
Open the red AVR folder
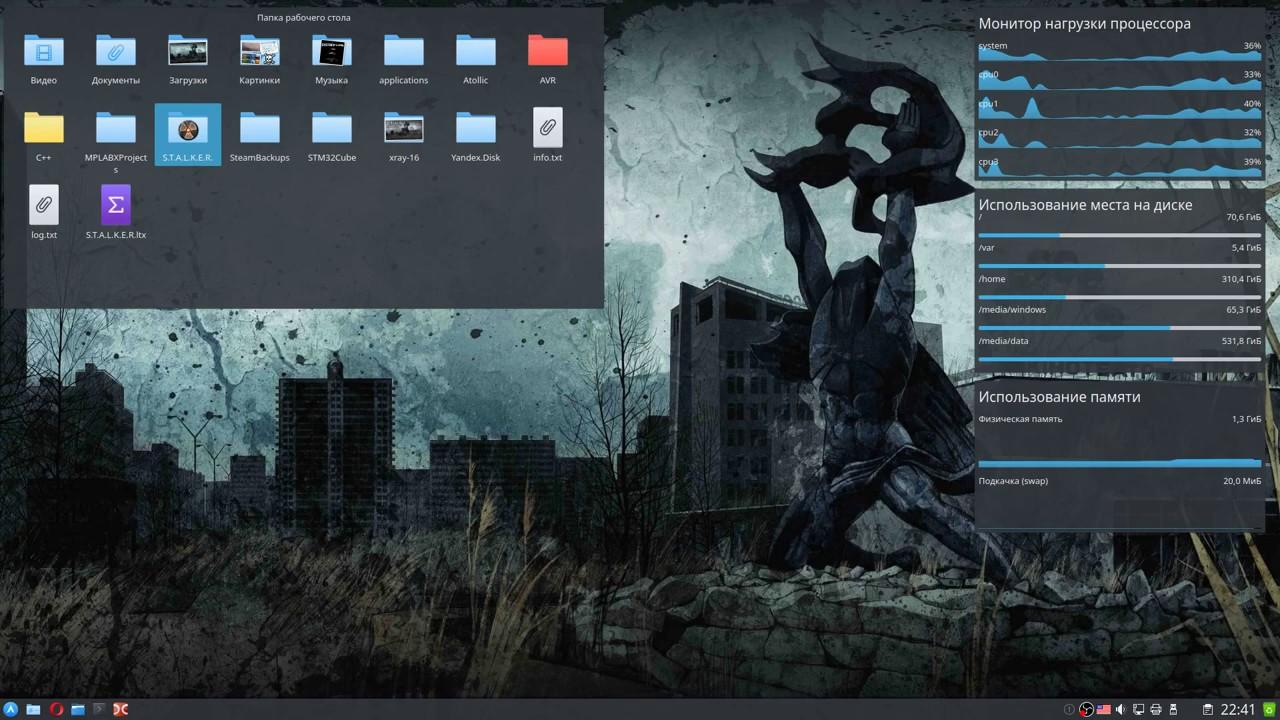coord(548,60)
